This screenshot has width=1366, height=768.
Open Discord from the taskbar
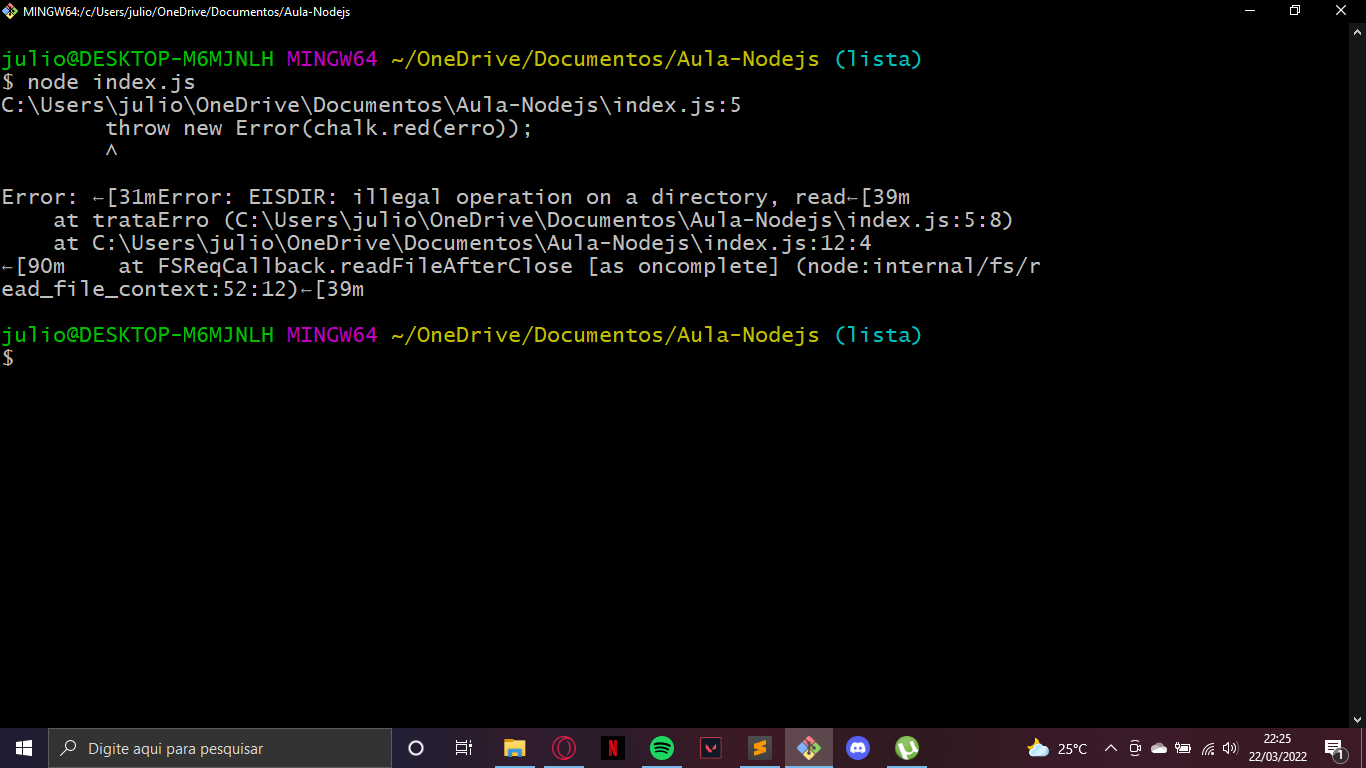click(x=858, y=748)
